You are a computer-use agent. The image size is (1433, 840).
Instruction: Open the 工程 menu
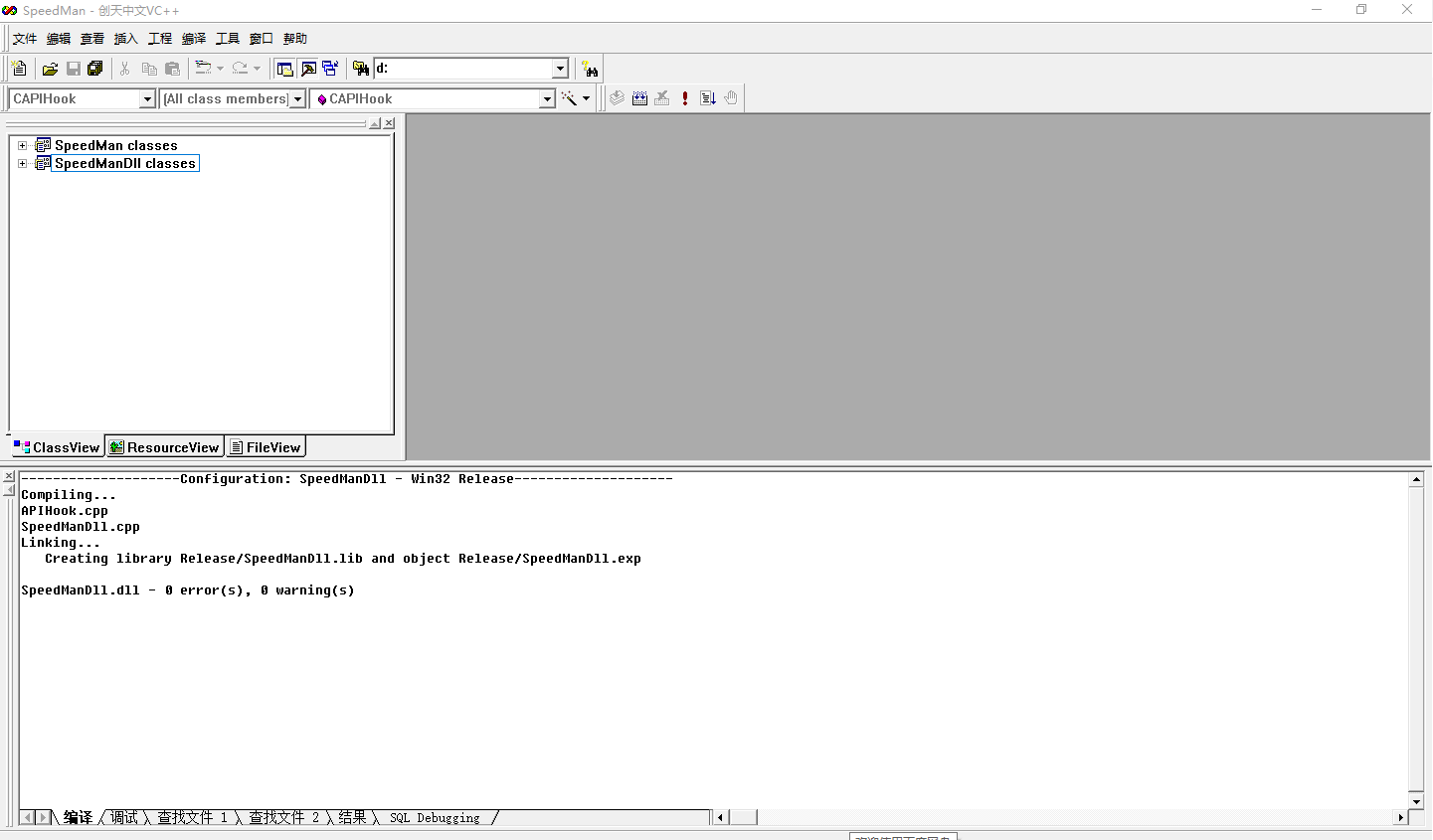click(159, 39)
